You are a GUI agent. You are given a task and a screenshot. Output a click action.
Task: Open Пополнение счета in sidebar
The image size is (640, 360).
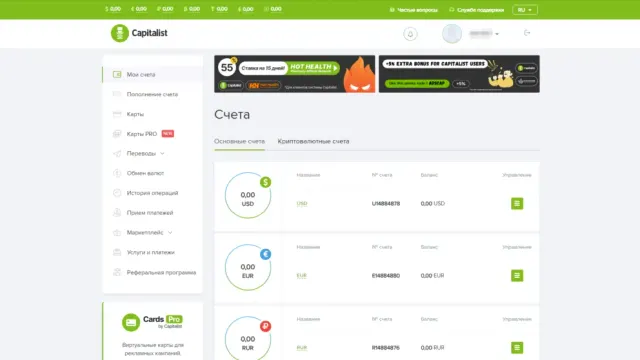153,94
